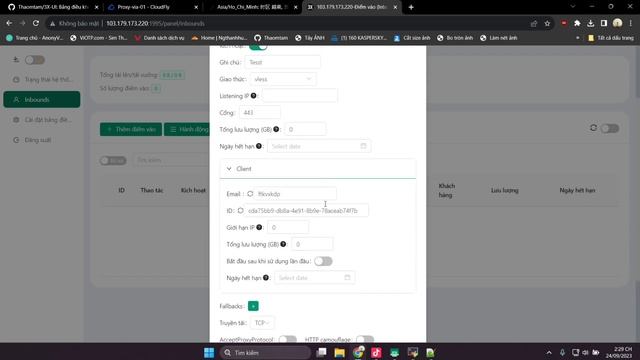The image size is (640, 360).
Task: Toggle the Kích hoạt enable switch
Action: [x=258, y=47]
